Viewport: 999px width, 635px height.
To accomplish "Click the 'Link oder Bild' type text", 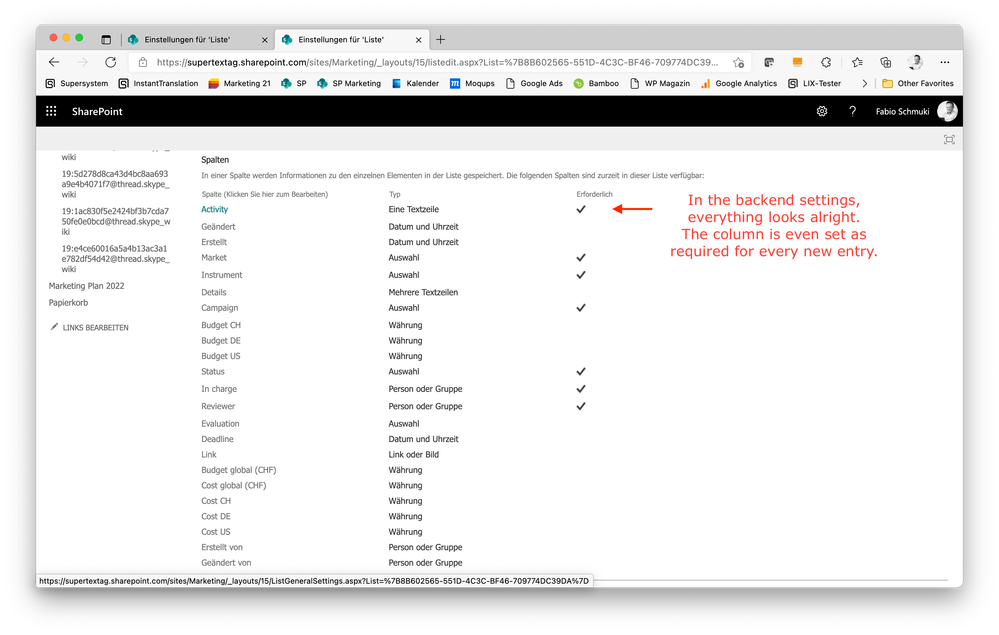I will point(413,455).
